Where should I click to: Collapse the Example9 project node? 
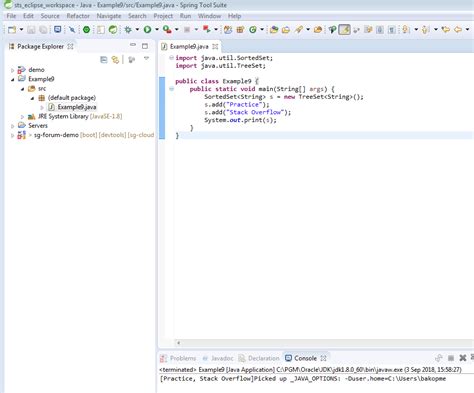tap(12, 79)
